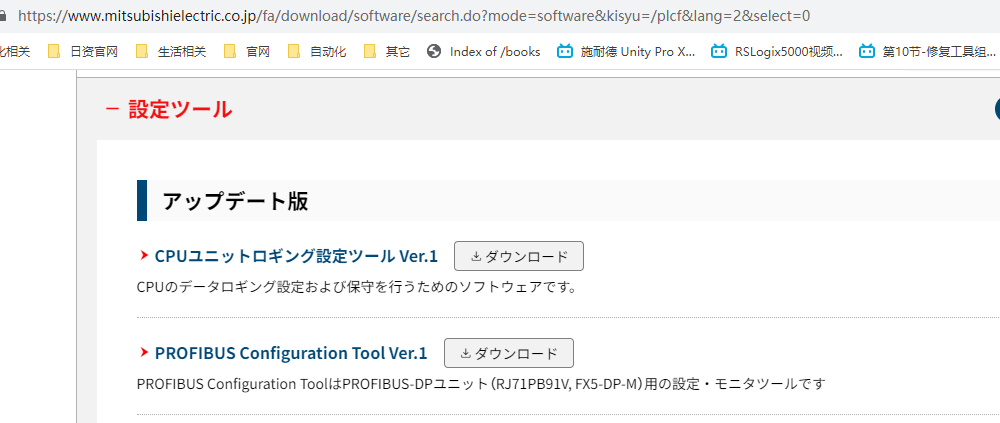Screen dimensions: 1000x423
Task: Open the 自动化 bookmark folder
Action: pos(317,51)
